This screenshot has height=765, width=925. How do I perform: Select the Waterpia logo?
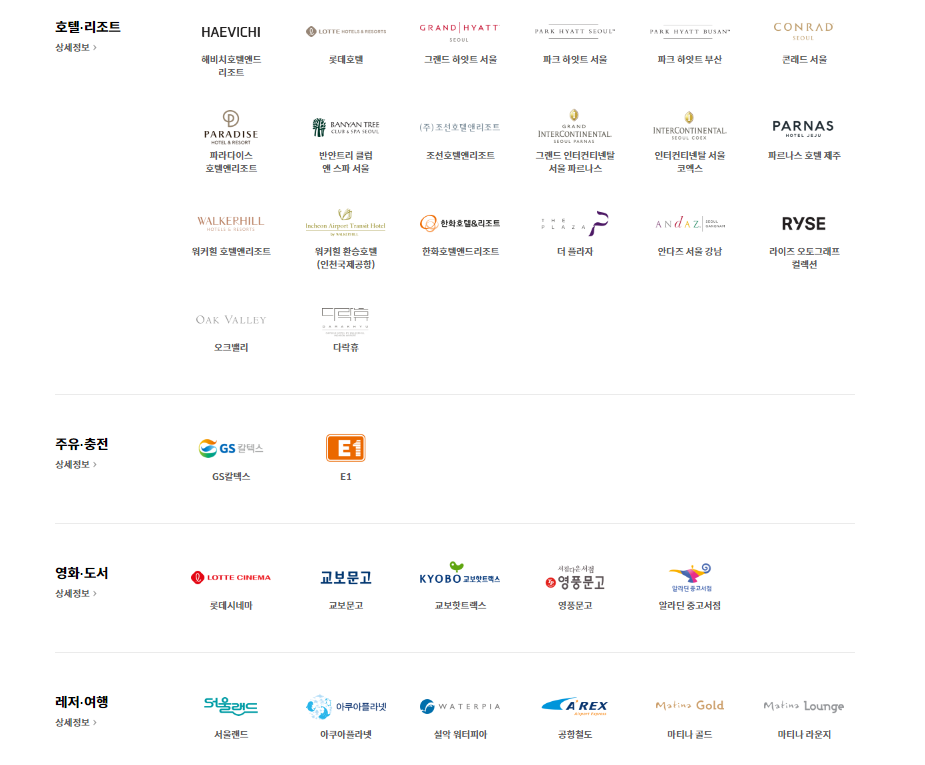(460, 706)
